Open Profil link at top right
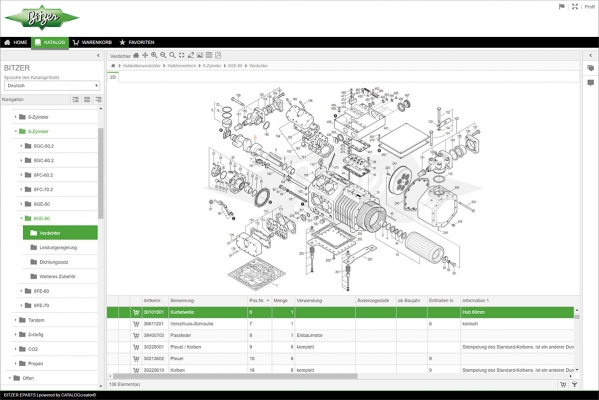The height and width of the screenshot is (400, 599). (x=589, y=7)
